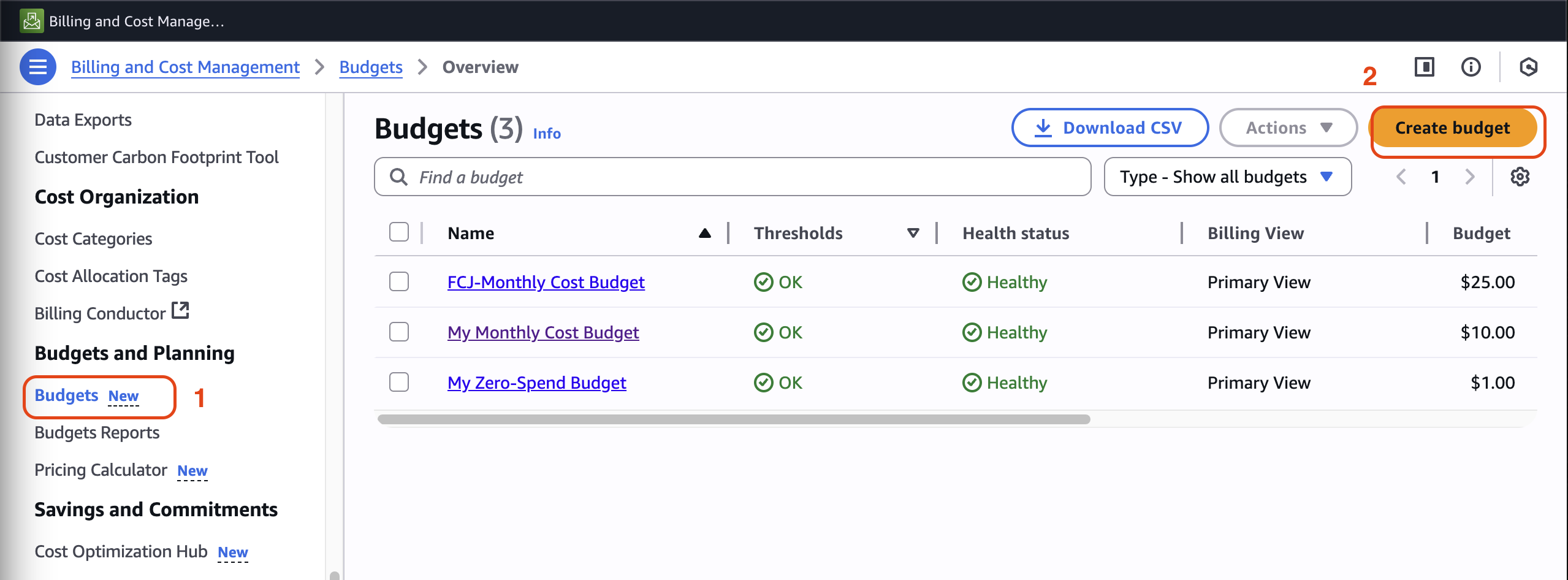Open Type - Show all budgets filter
Screen dimensions: 1568x580
(1227, 177)
